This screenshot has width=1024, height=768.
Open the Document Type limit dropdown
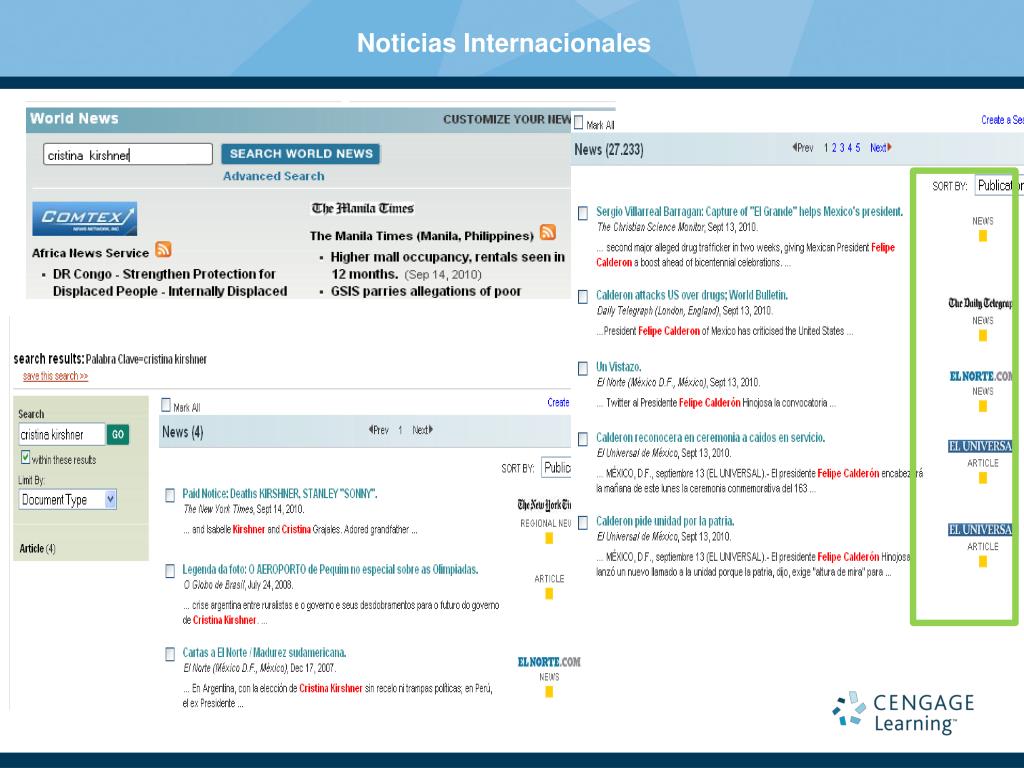68,500
